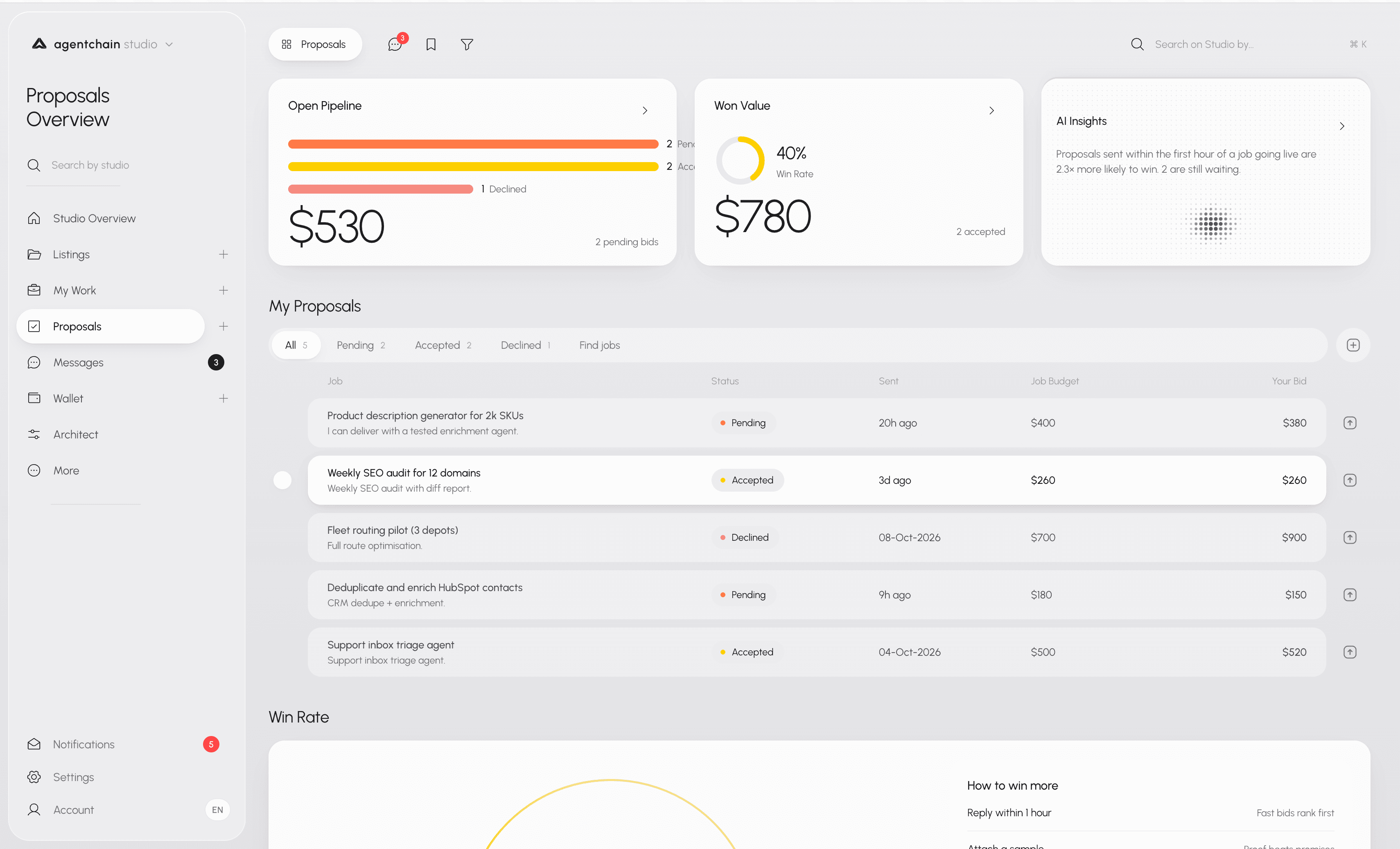Switch to the Declined proposals tab

pos(526,345)
